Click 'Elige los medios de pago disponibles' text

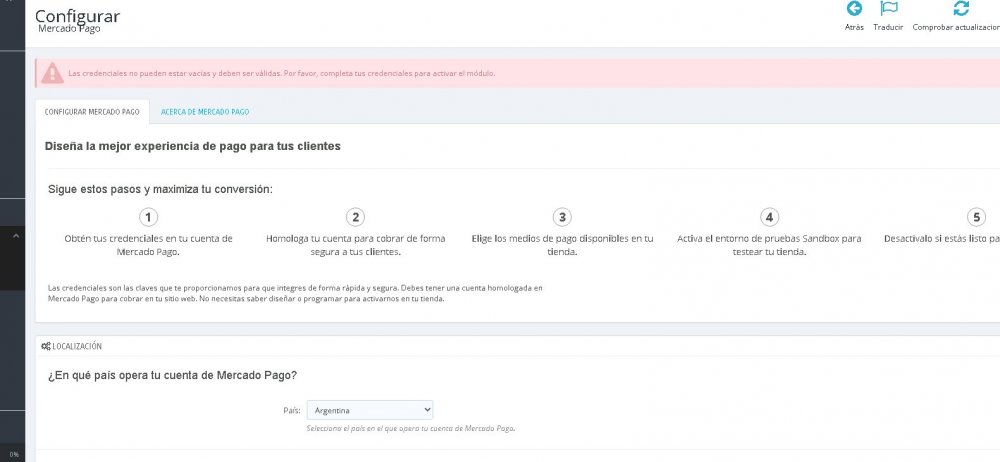[562, 245]
